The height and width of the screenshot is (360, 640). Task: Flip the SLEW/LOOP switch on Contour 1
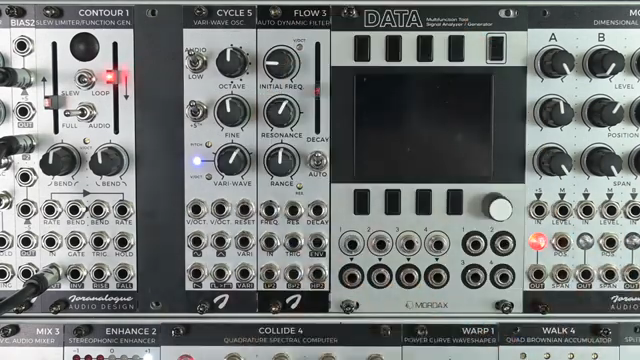pyautogui.click(x=84, y=79)
